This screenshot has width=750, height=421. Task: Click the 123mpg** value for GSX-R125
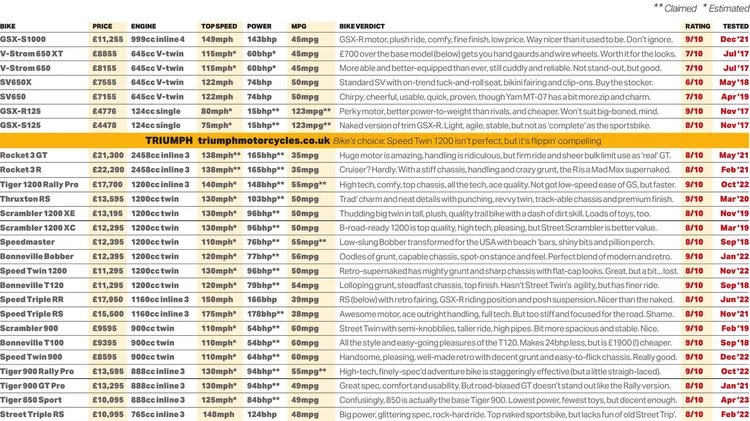311,111
